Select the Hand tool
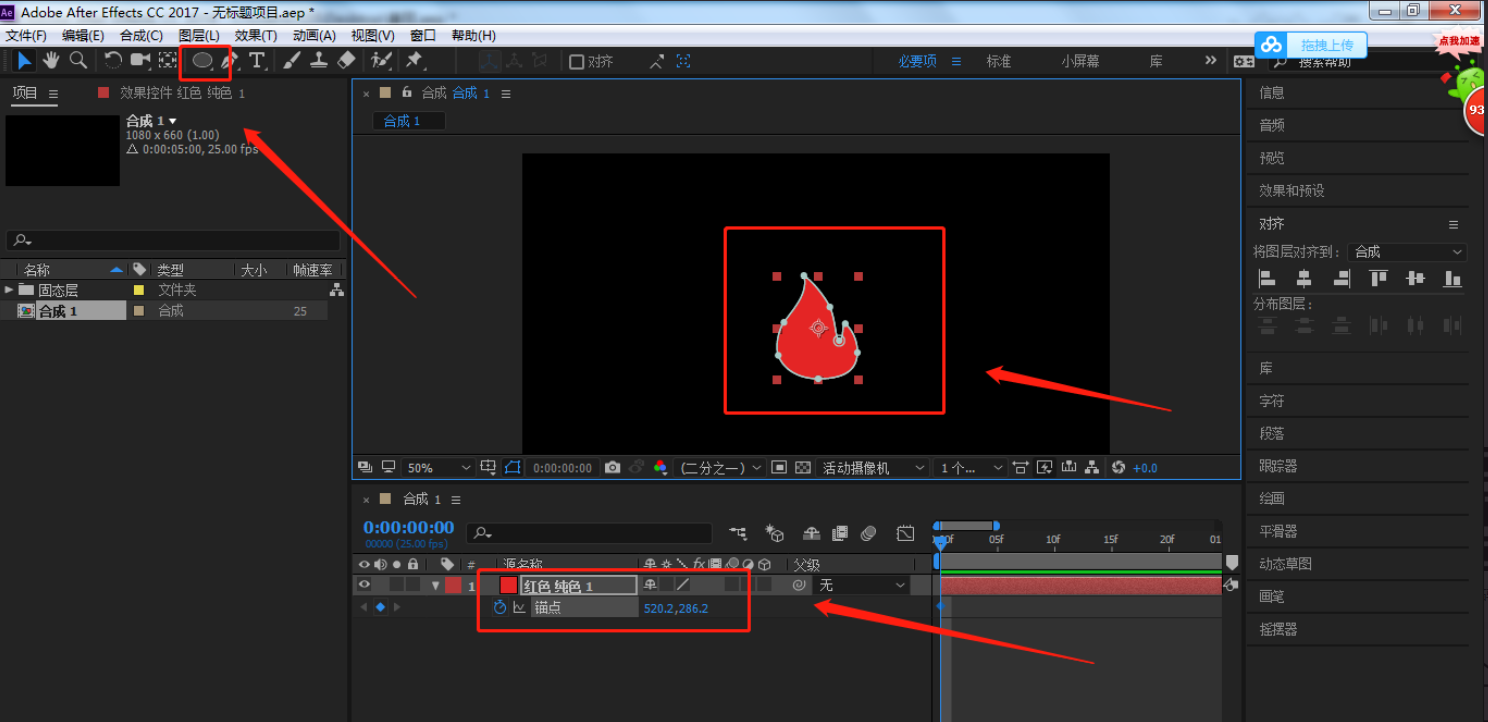This screenshot has width=1488, height=722. 51,61
